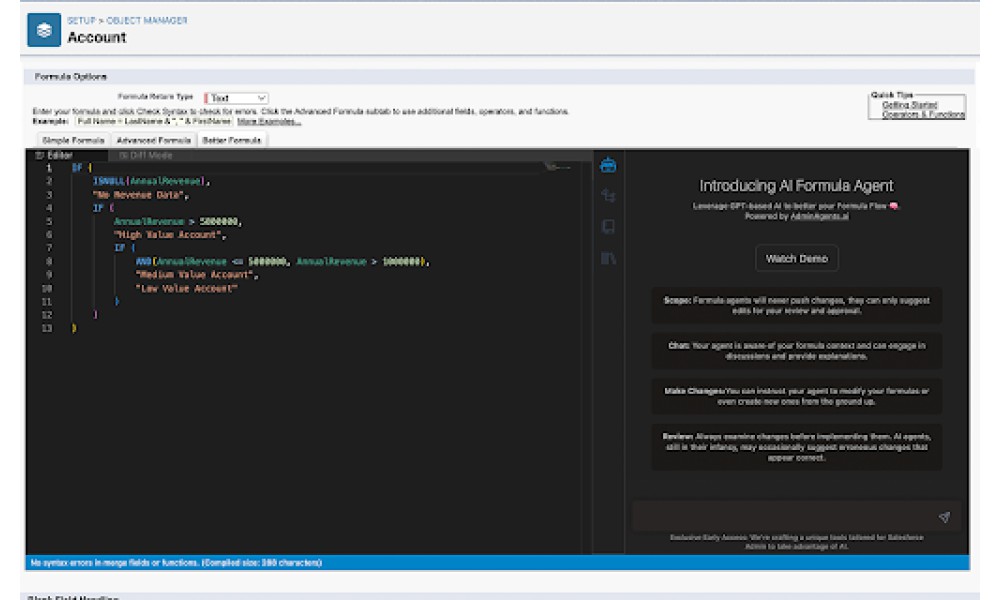
Task: Open the AI agent robot icon panel
Action: coord(608,166)
